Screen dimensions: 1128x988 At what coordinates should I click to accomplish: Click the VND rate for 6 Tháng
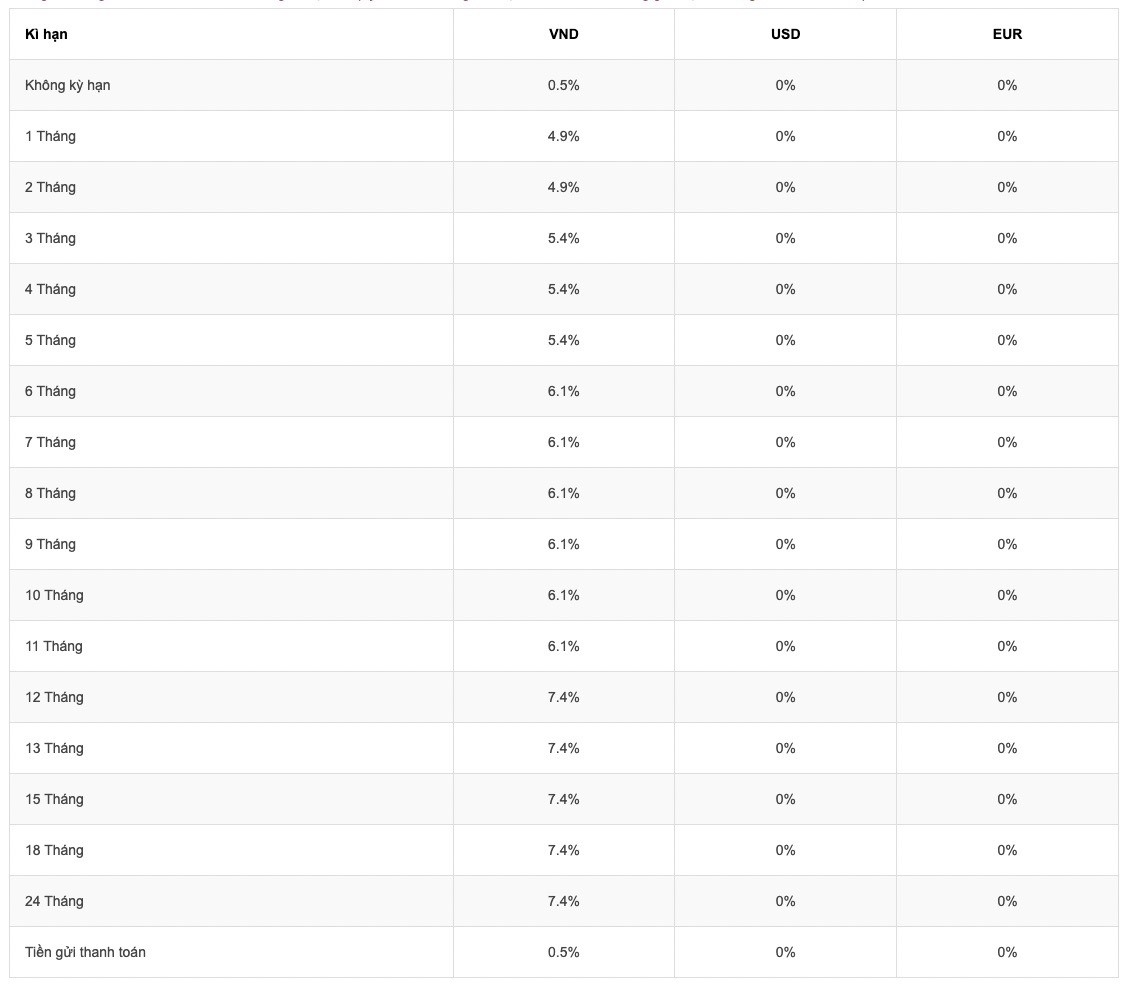(x=563, y=391)
